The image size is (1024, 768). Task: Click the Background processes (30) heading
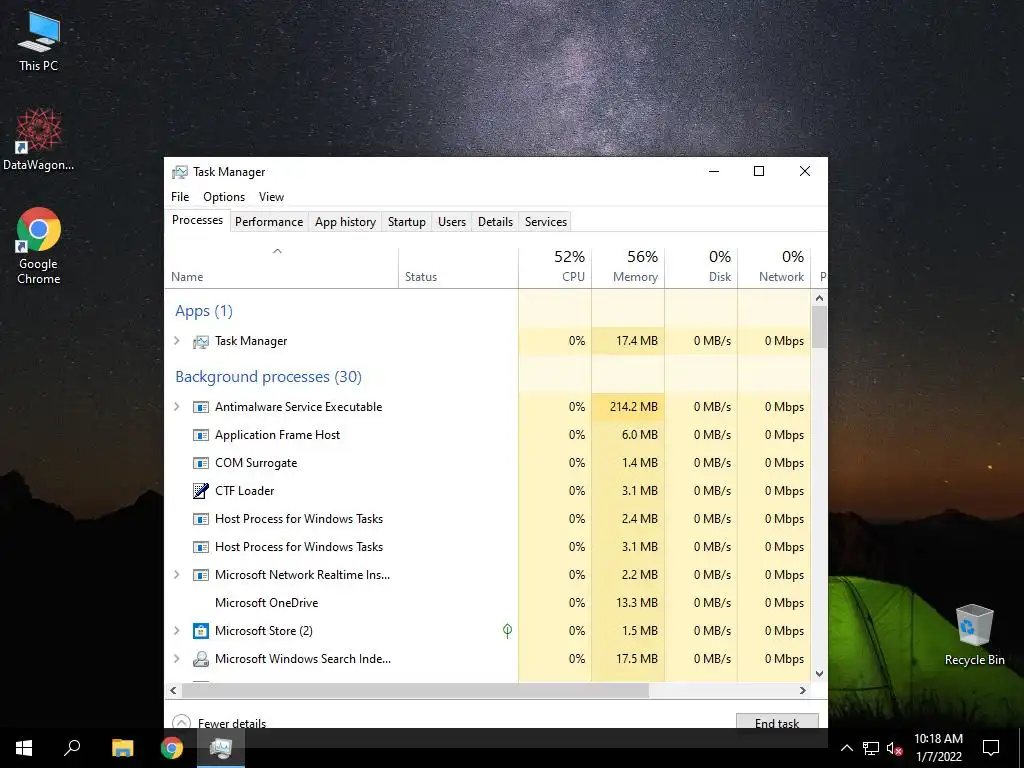[268, 377]
